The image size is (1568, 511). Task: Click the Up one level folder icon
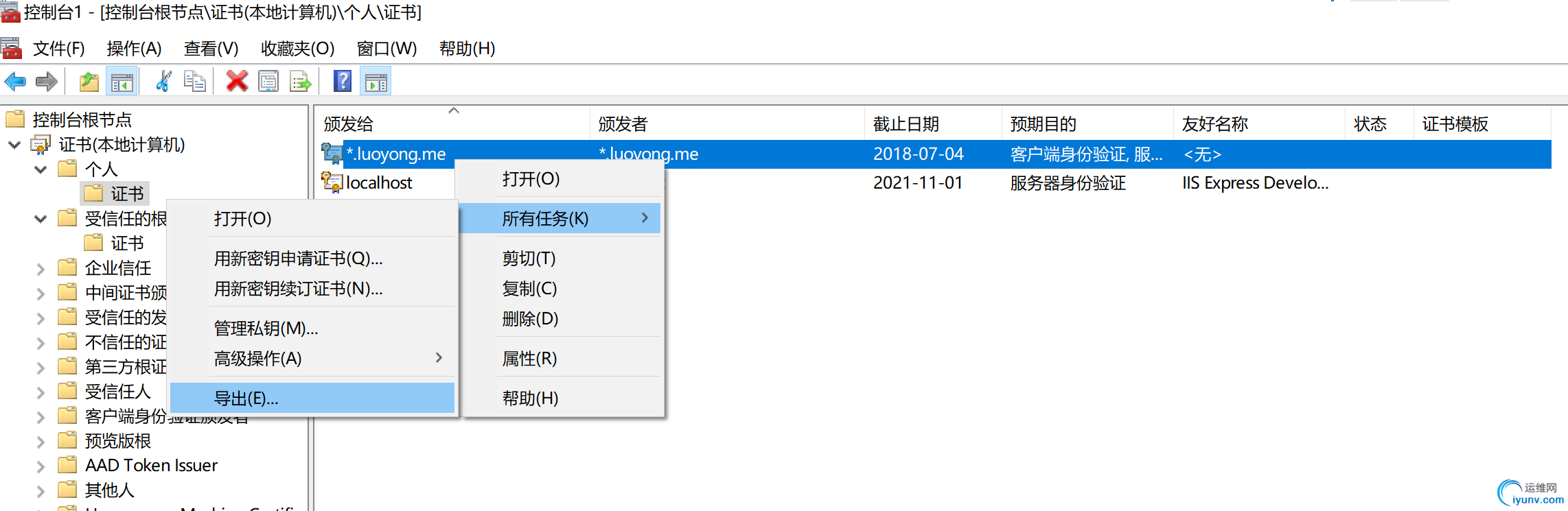coord(89,82)
